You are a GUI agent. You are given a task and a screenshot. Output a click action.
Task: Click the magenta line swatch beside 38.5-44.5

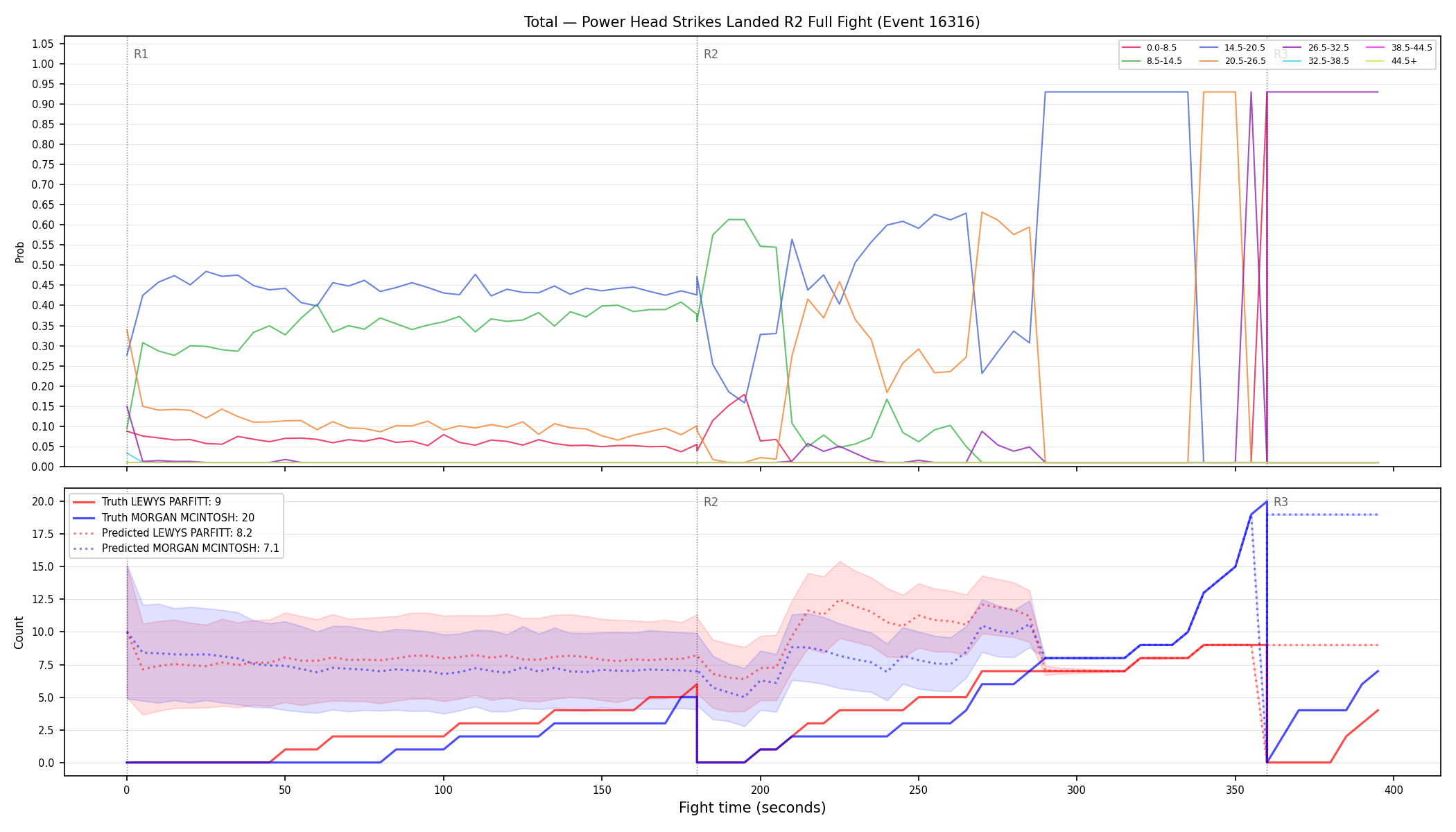click(1376, 48)
